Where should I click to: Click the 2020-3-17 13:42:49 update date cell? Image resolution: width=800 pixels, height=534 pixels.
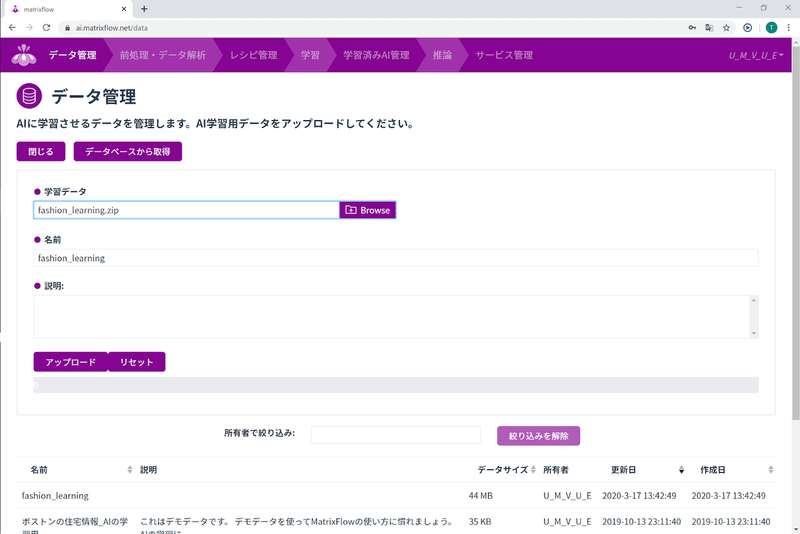pyautogui.click(x=639, y=496)
